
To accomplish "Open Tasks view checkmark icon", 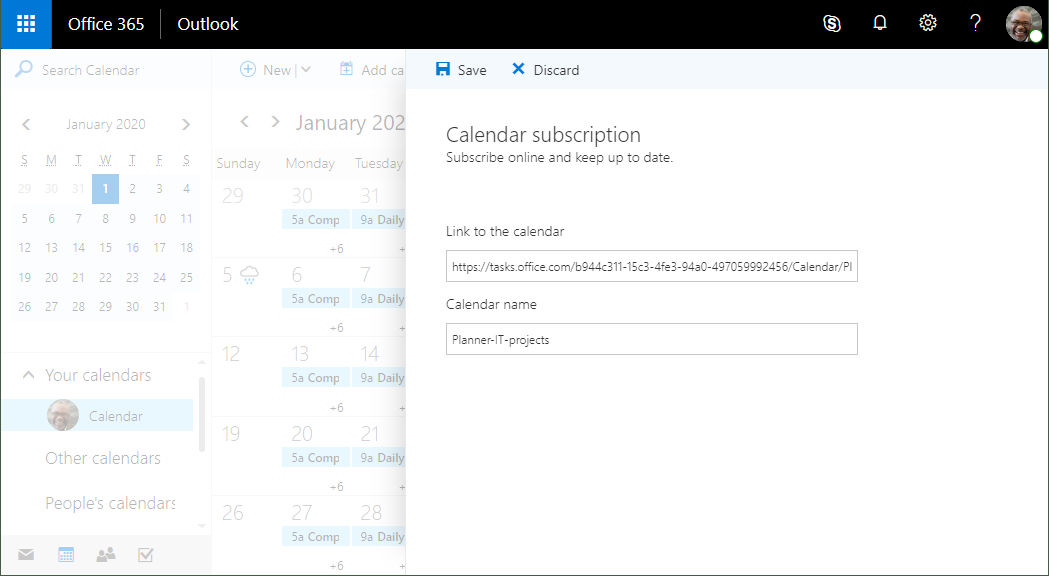I will tap(145, 554).
